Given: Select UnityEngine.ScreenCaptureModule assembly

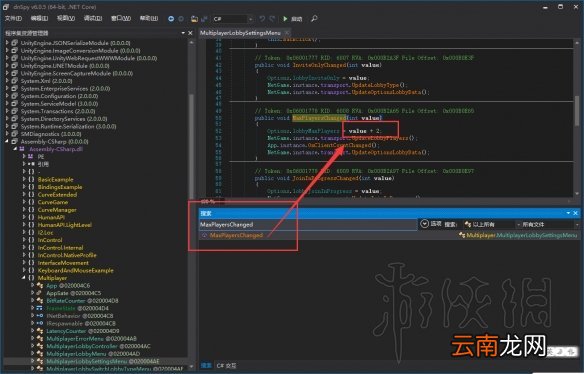Looking at the screenshot, I should click(77, 73).
